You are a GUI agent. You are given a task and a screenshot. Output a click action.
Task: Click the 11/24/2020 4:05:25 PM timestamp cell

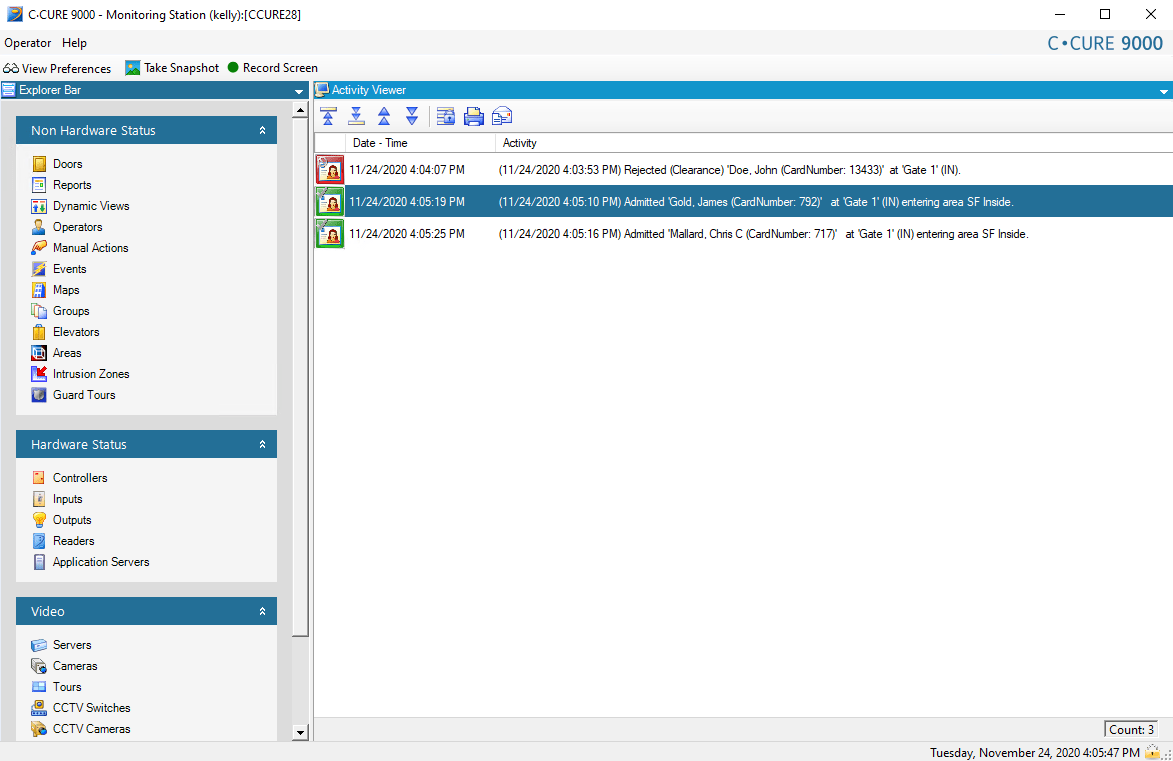click(x=407, y=234)
